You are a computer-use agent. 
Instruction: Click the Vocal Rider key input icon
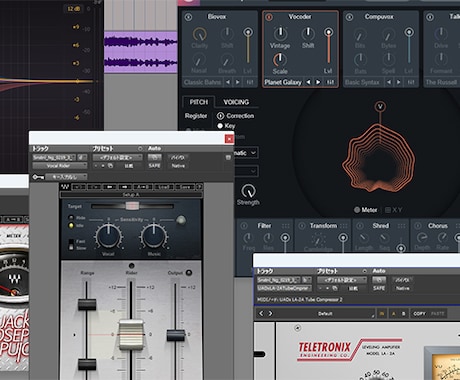[x=38, y=177]
